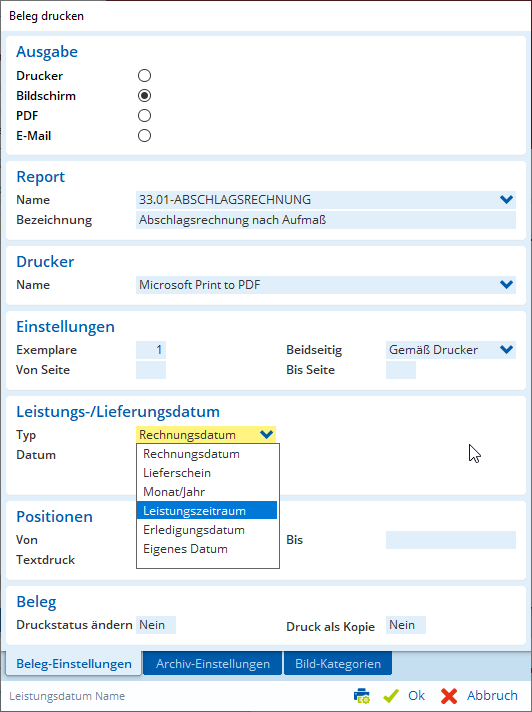Select the PDF output radio button
532x712 pixels.
144,115
